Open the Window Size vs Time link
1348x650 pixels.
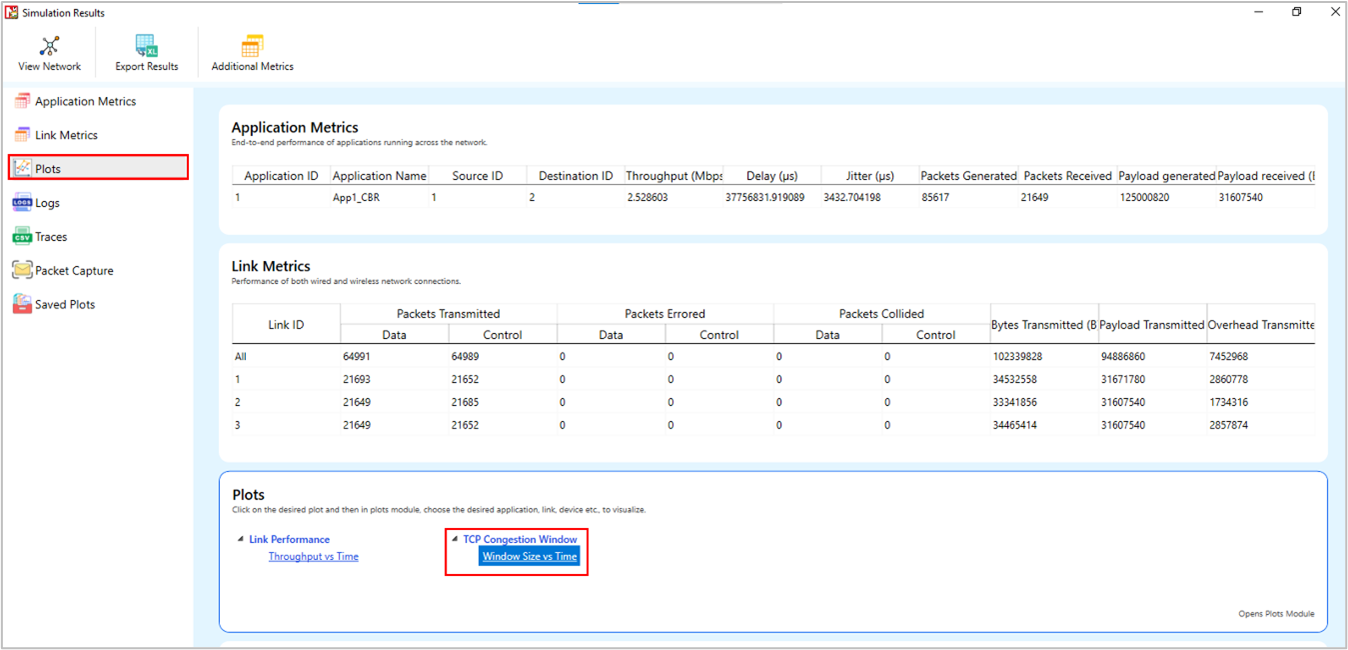[529, 556]
